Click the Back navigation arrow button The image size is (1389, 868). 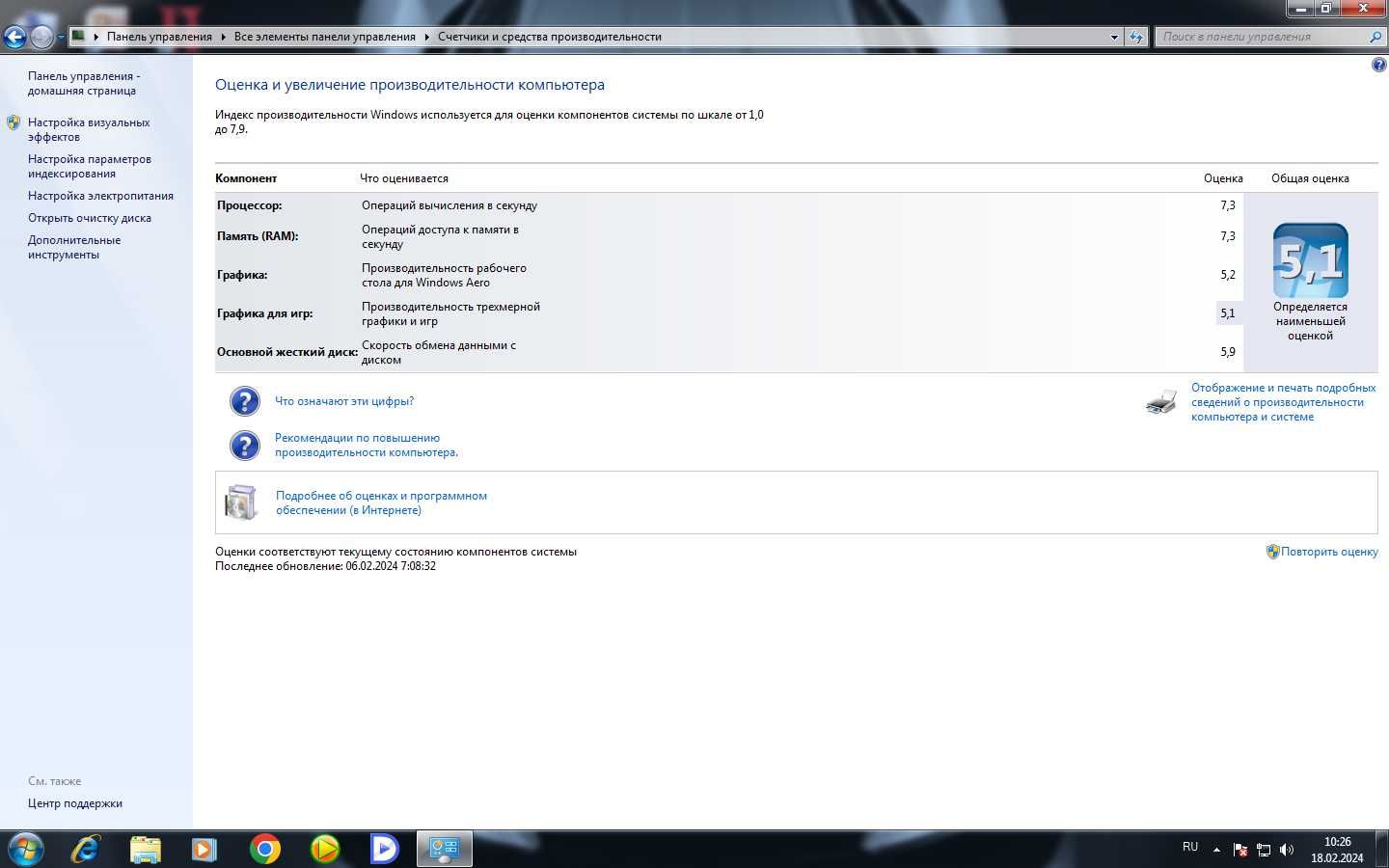[x=14, y=37]
